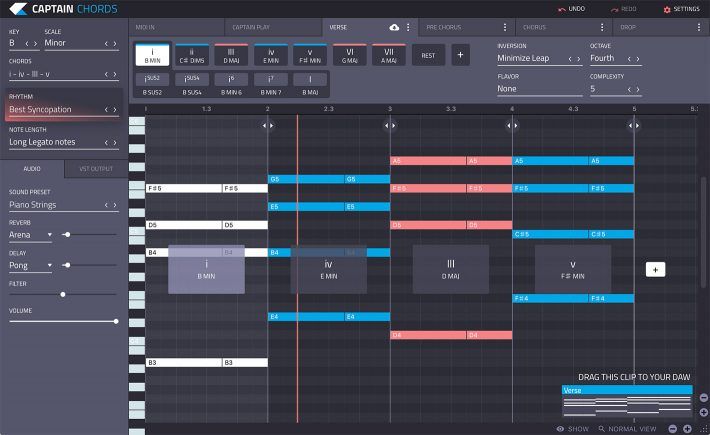The width and height of the screenshot is (710, 435).
Task: Click the right arrow for Scale Minor
Action: tap(115, 43)
